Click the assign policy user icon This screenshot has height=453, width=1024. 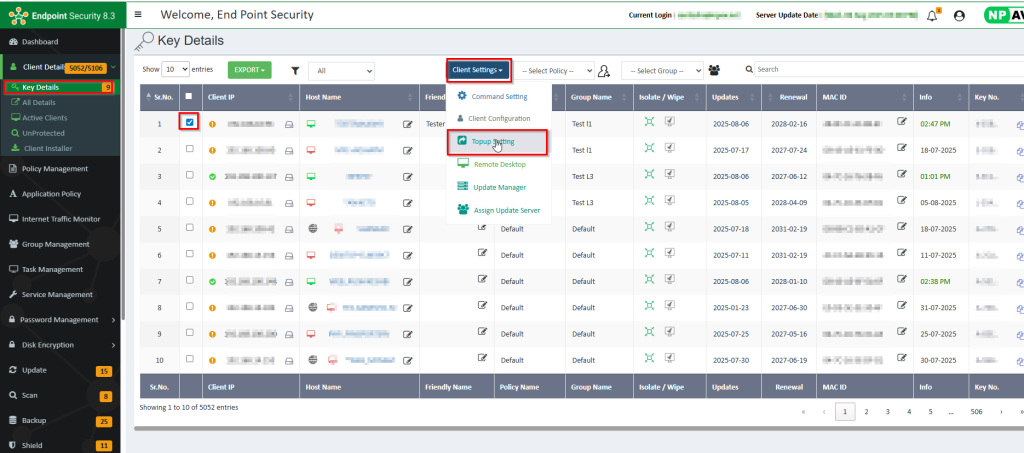point(604,71)
